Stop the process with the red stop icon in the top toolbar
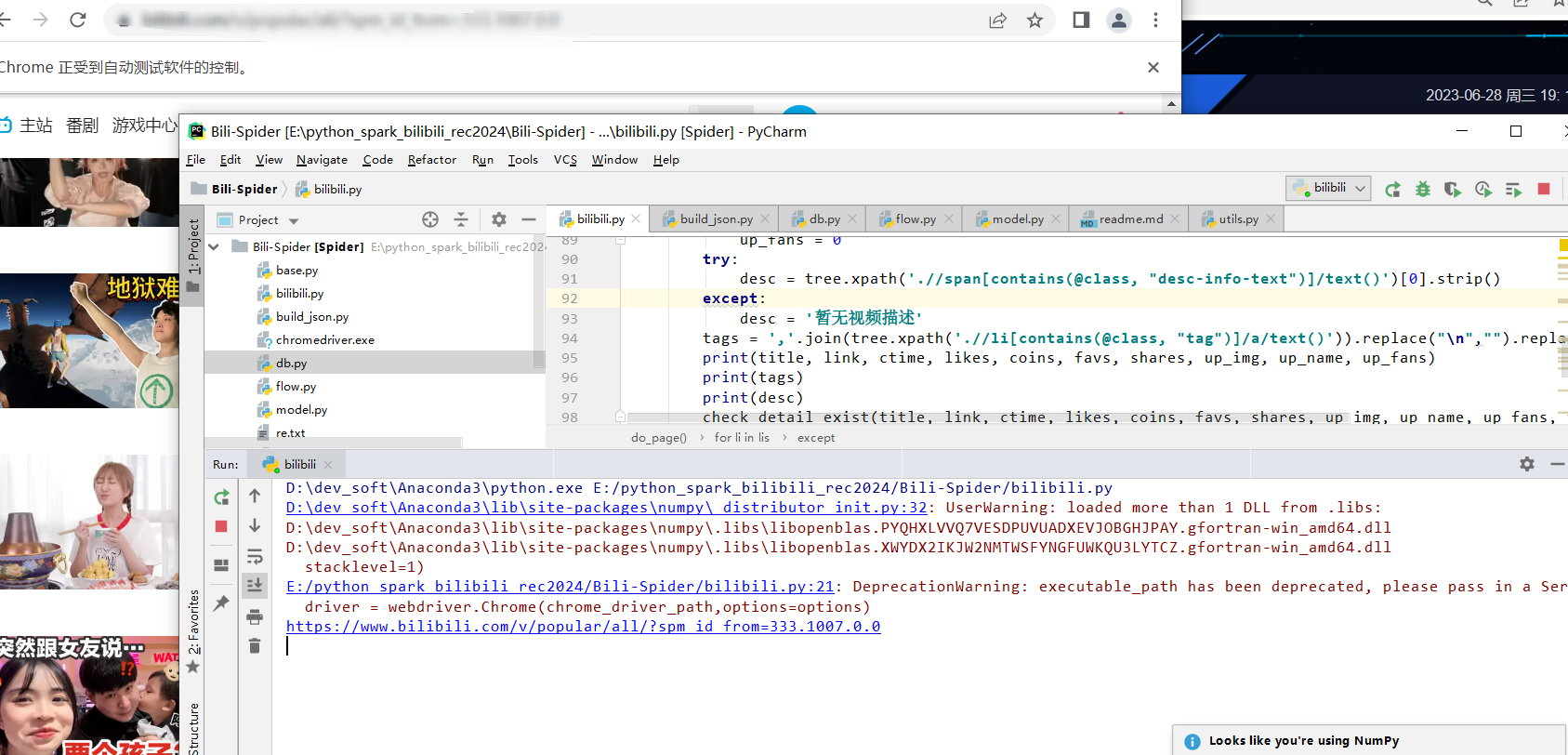The width and height of the screenshot is (1568, 755). (1544, 189)
